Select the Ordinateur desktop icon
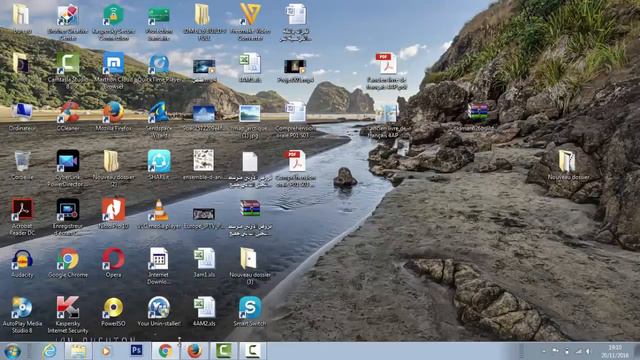Image resolution: width=640 pixels, height=360 pixels. [x=22, y=112]
